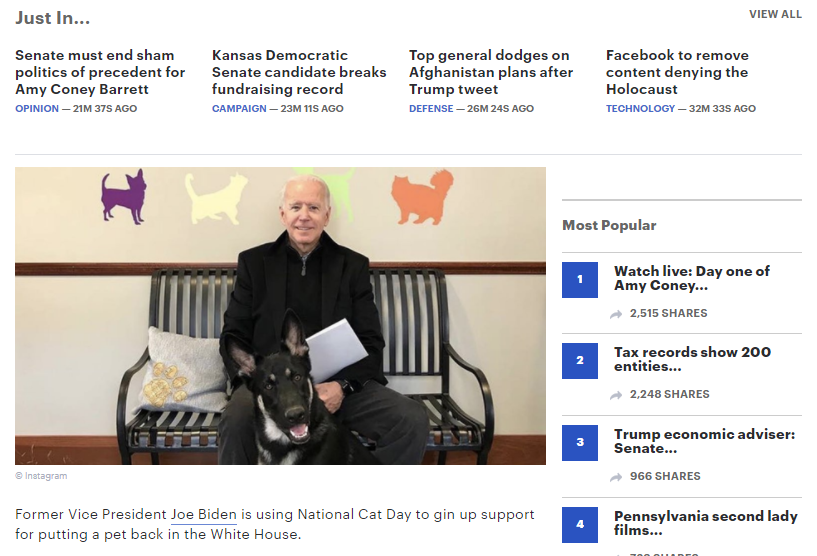817x556 pixels.
Task: Read Kansas Democratic Senate candidate fundraising story
Action: coord(298,72)
